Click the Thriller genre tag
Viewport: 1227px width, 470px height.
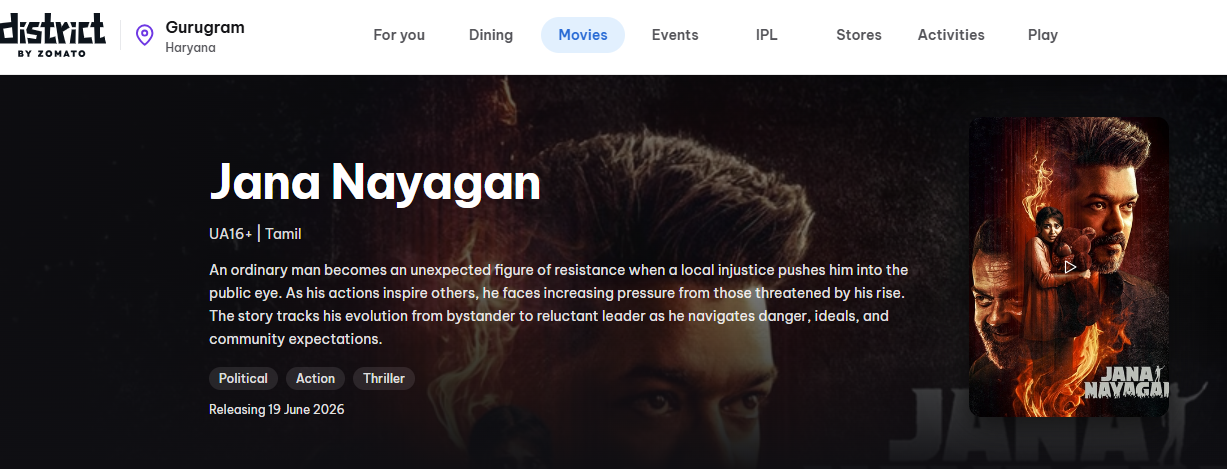pyautogui.click(x=384, y=378)
